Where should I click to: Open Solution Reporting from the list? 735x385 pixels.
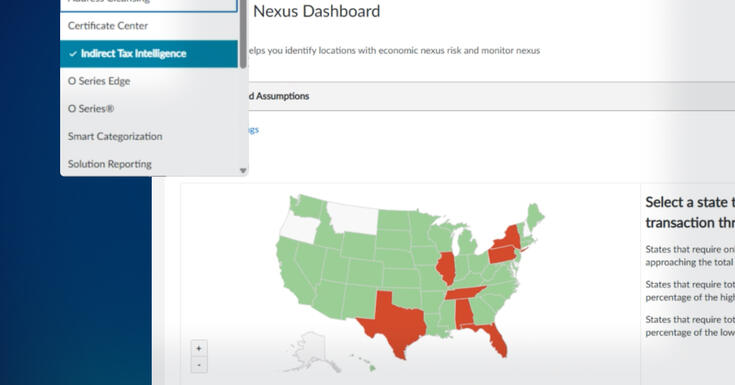(149, 164)
